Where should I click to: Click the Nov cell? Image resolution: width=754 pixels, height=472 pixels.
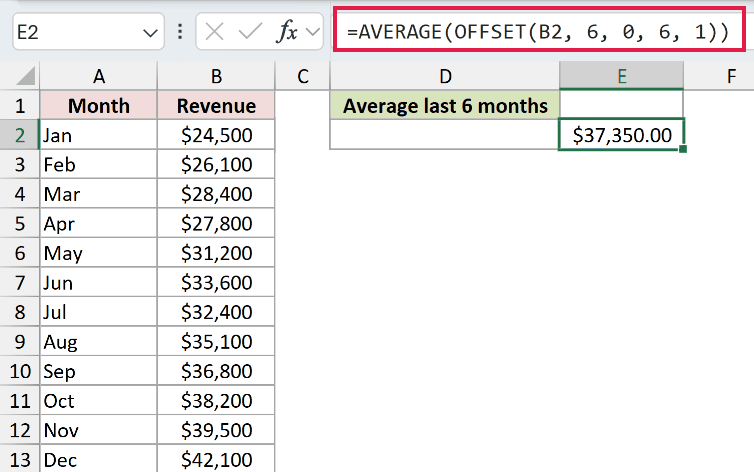99,430
